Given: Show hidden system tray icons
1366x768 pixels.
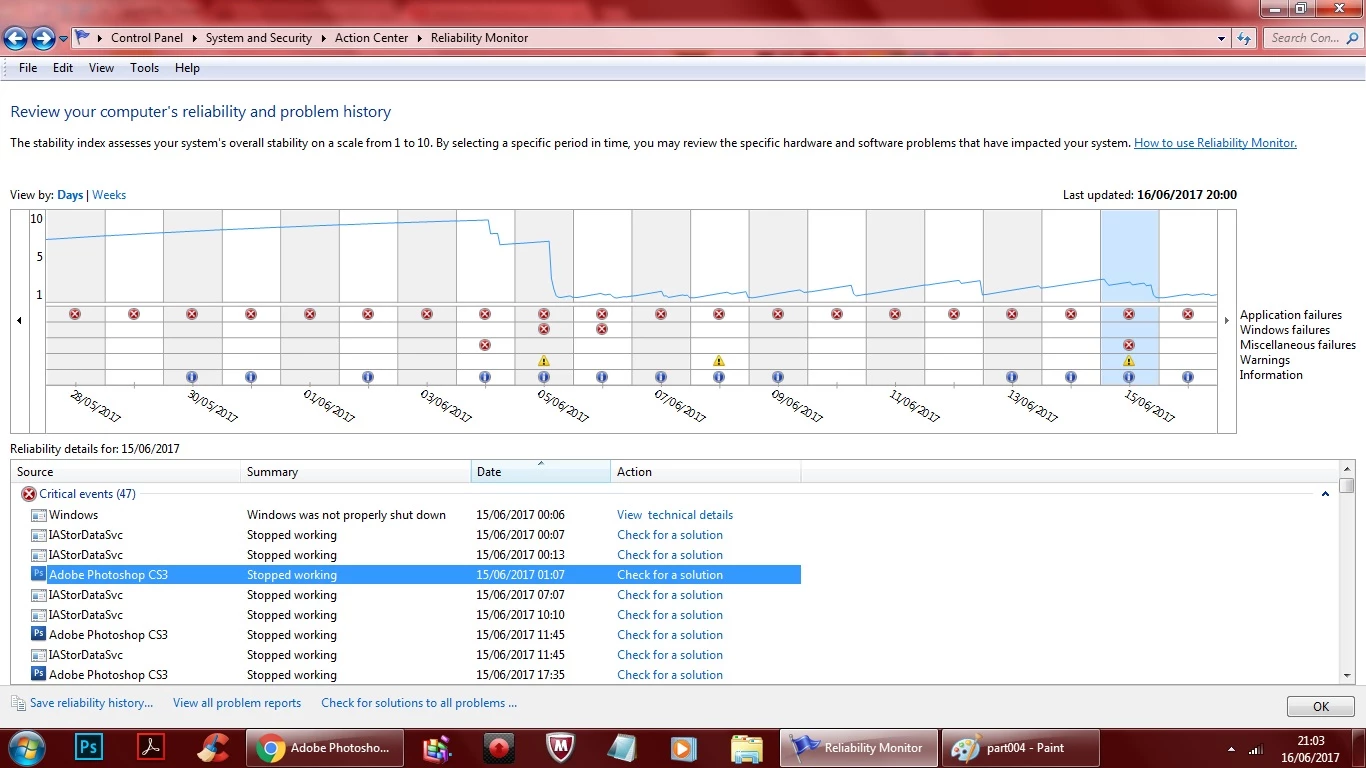Looking at the screenshot, I should (x=1231, y=748).
